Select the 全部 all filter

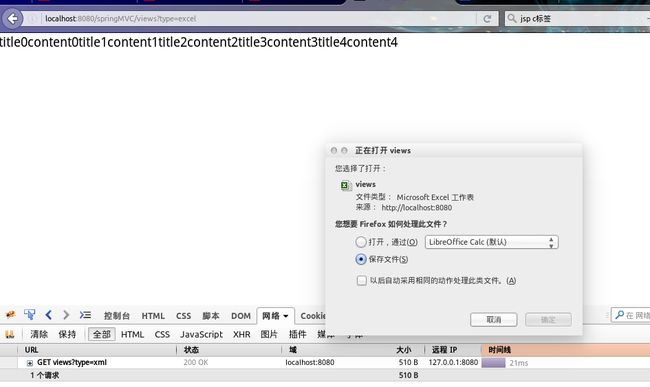click(x=102, y=334)
